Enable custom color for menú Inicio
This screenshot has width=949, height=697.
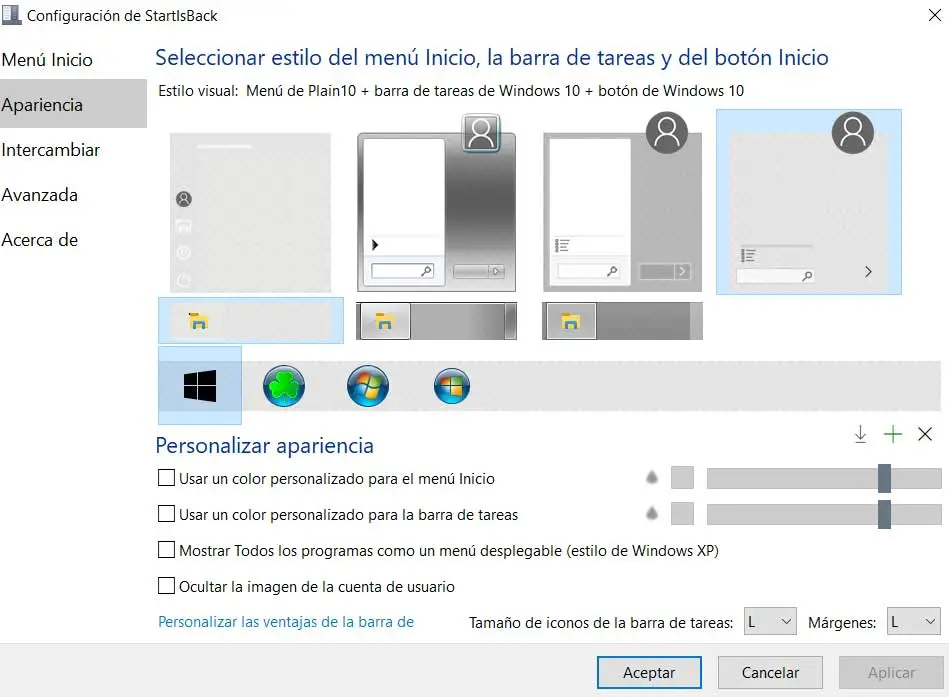tap(166, 478)
